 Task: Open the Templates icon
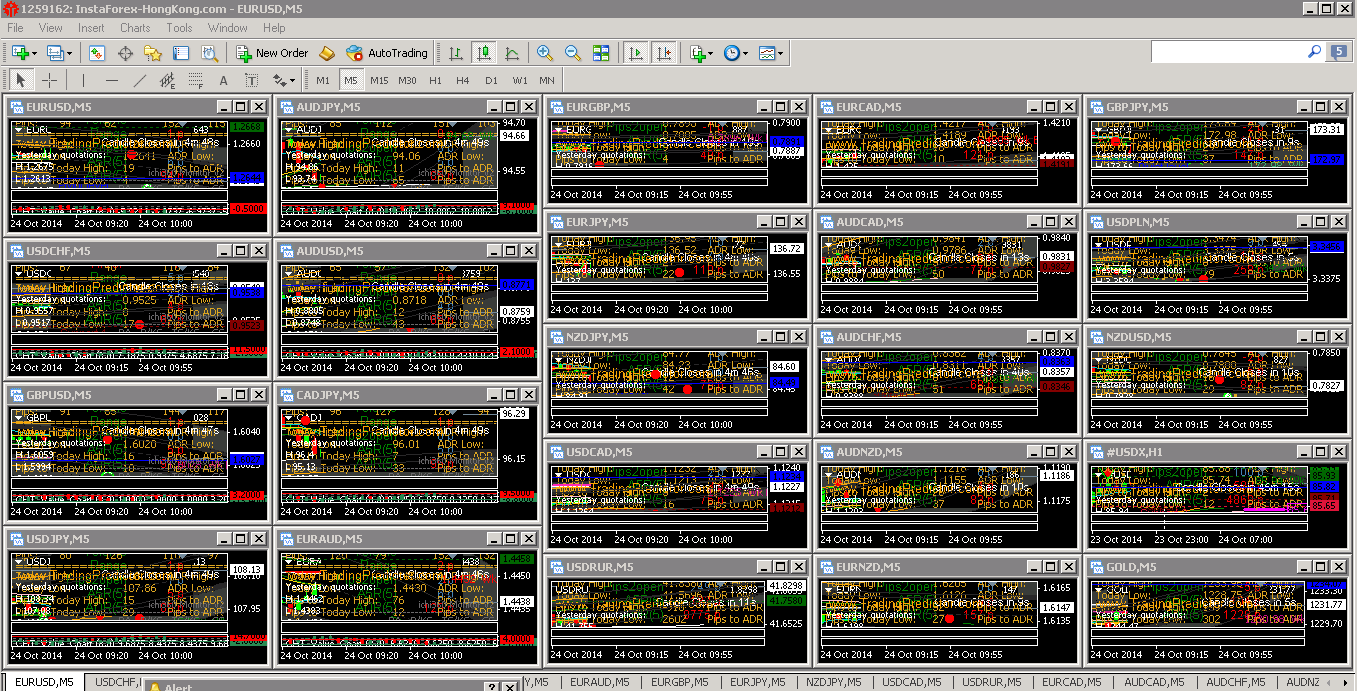point(766,53)
